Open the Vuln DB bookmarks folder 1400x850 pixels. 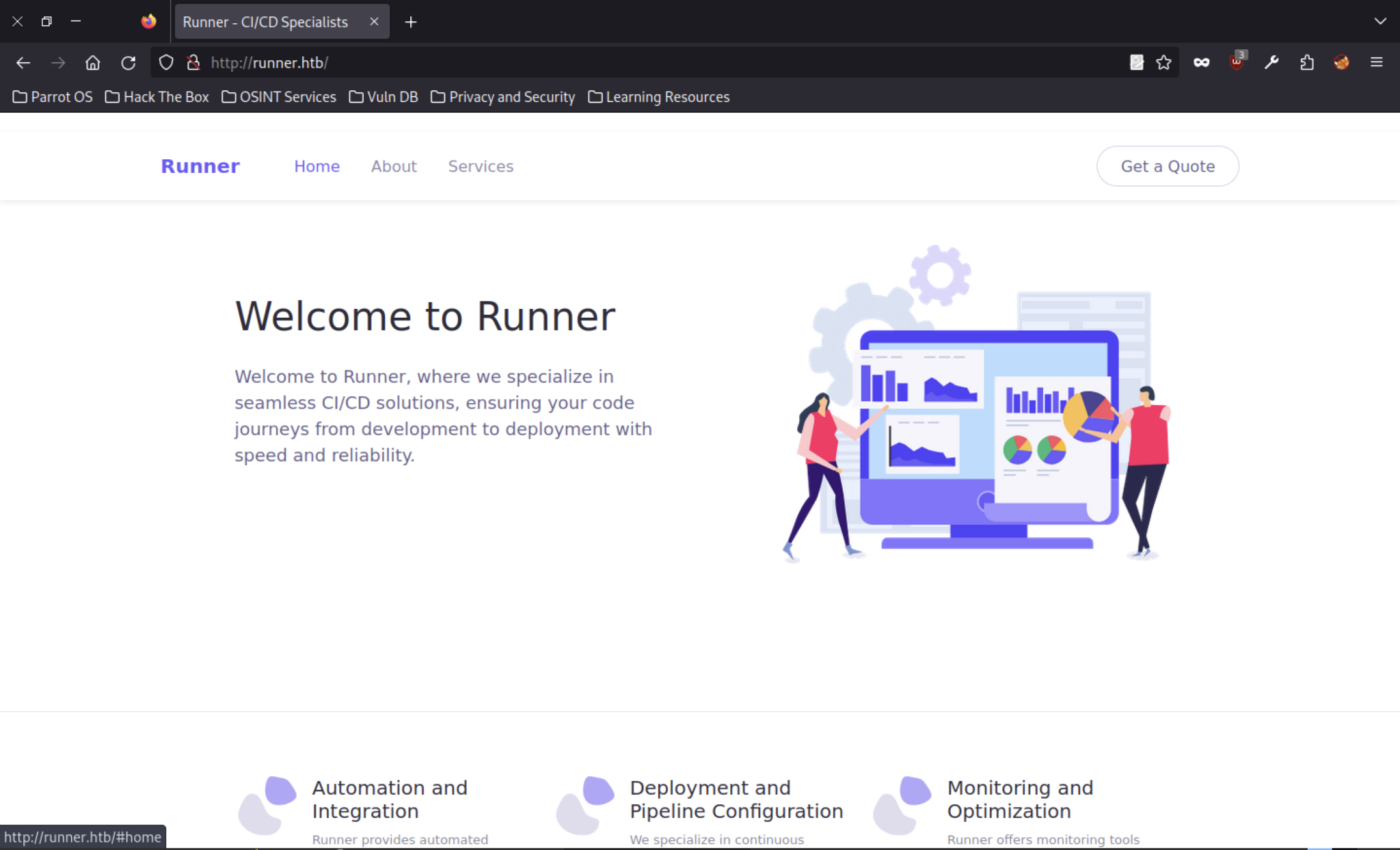(383, 97)
